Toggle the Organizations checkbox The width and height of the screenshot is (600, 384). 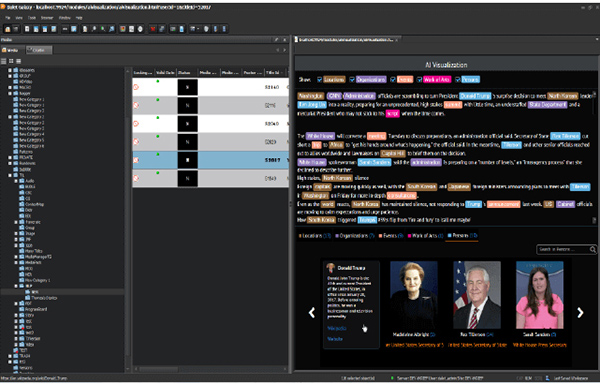point(352,80)
